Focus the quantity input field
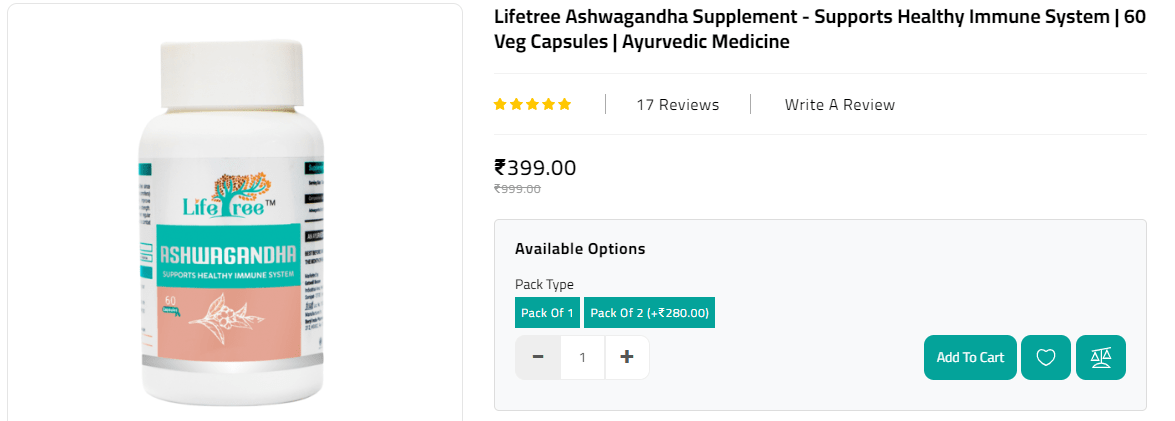The height and width of the screenshot is (421, 1175). [x=582, y=357]
